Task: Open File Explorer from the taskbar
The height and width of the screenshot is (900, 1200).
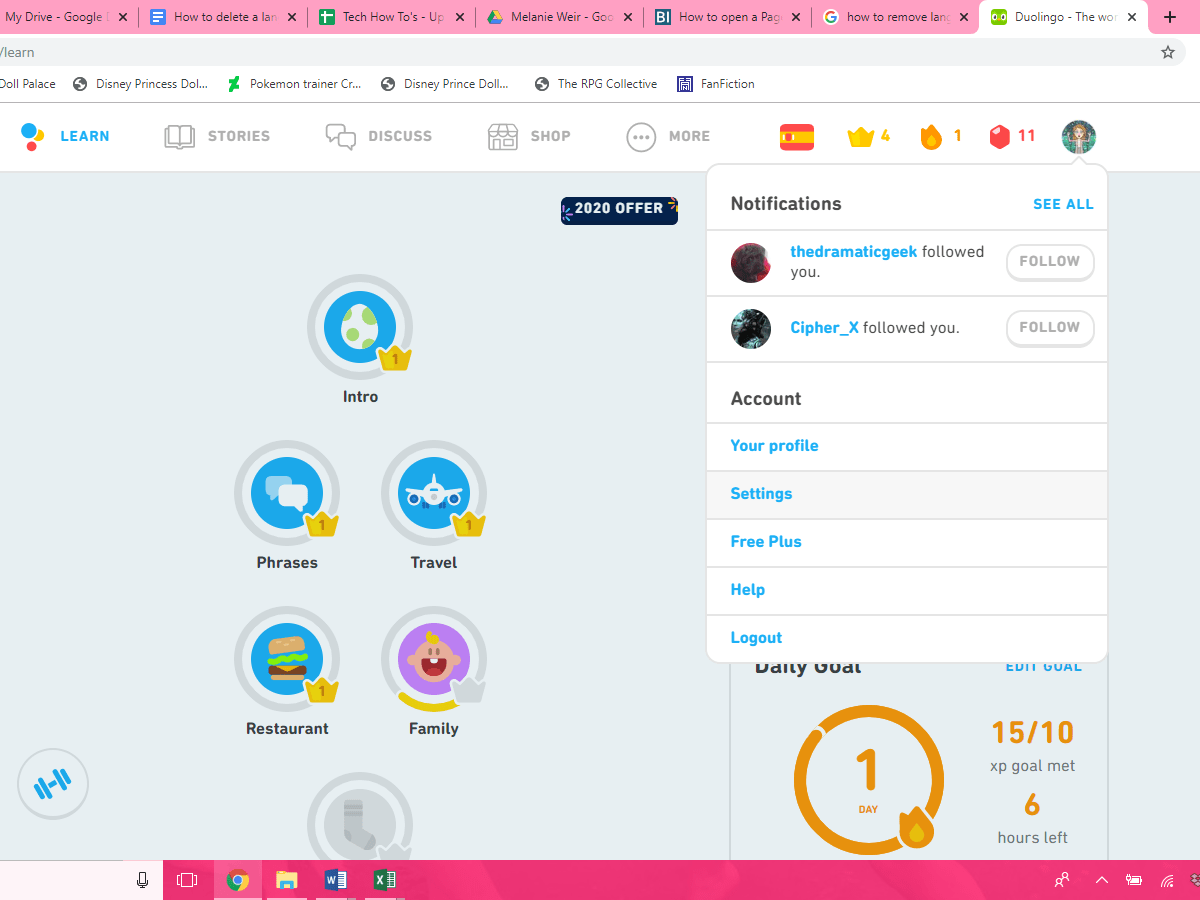Action: (287, 880)
